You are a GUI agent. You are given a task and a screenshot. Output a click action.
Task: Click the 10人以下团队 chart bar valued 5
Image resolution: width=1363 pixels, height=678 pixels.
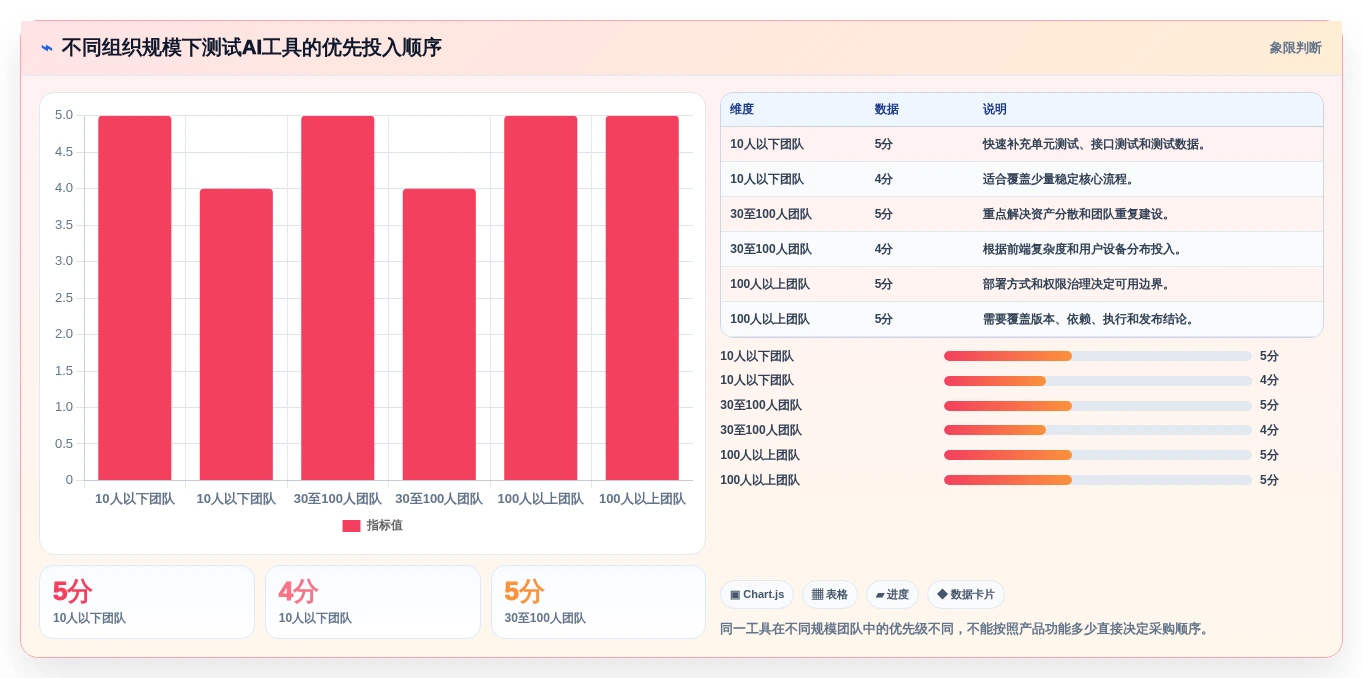pyautogui.click(x=135, y=298)
